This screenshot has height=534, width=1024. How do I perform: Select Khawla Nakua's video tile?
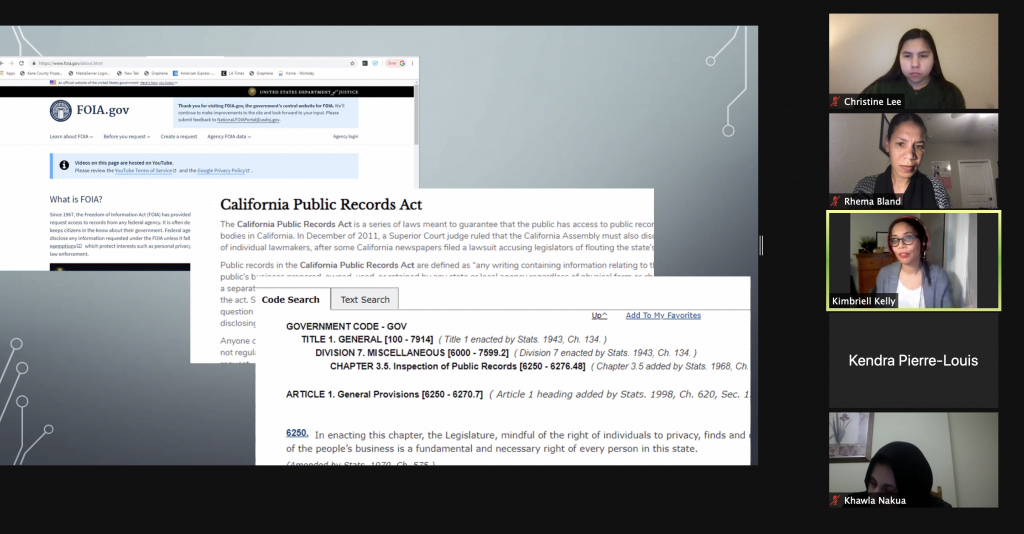click(913, 460)
